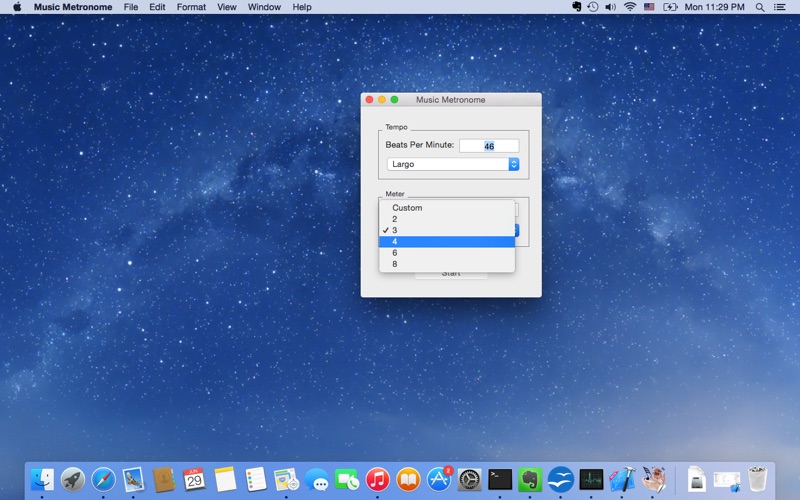Click the Time Machine menu bar icon
Screen dimensions: 800x500
point(593,7)
